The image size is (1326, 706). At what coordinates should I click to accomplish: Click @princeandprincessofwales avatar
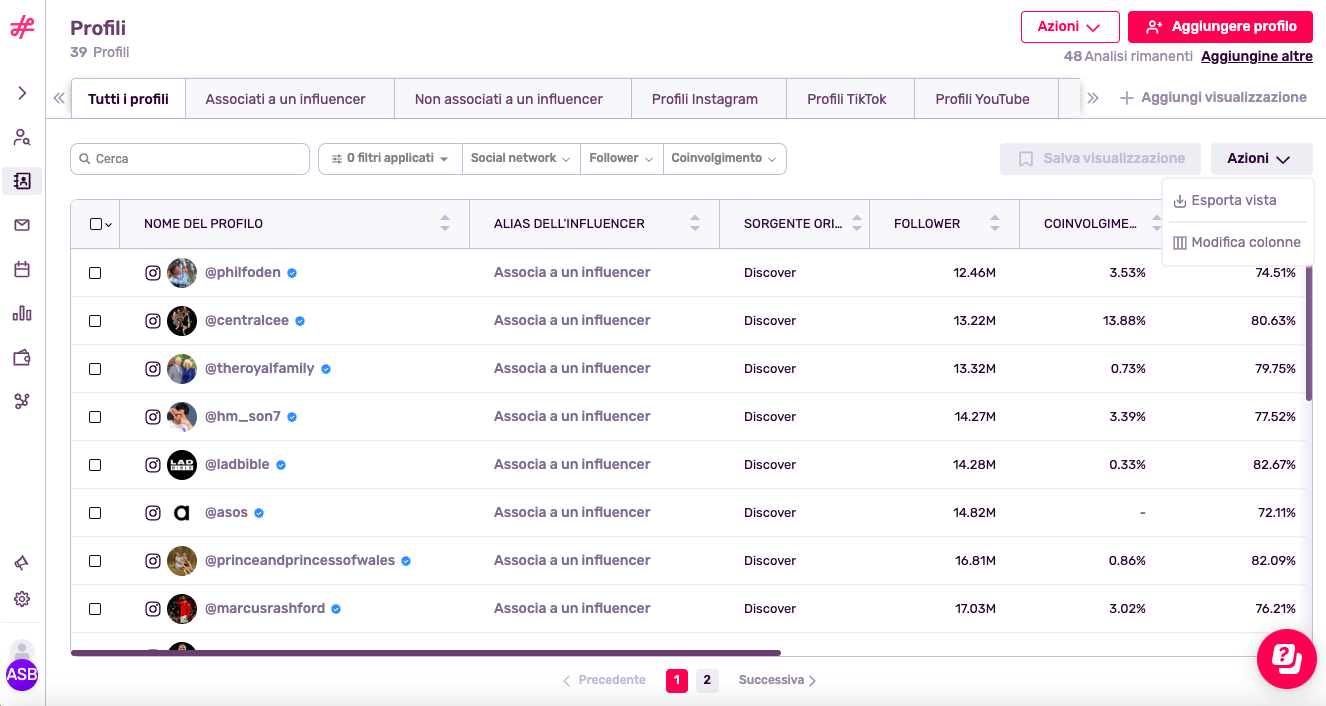click(182, 561)
